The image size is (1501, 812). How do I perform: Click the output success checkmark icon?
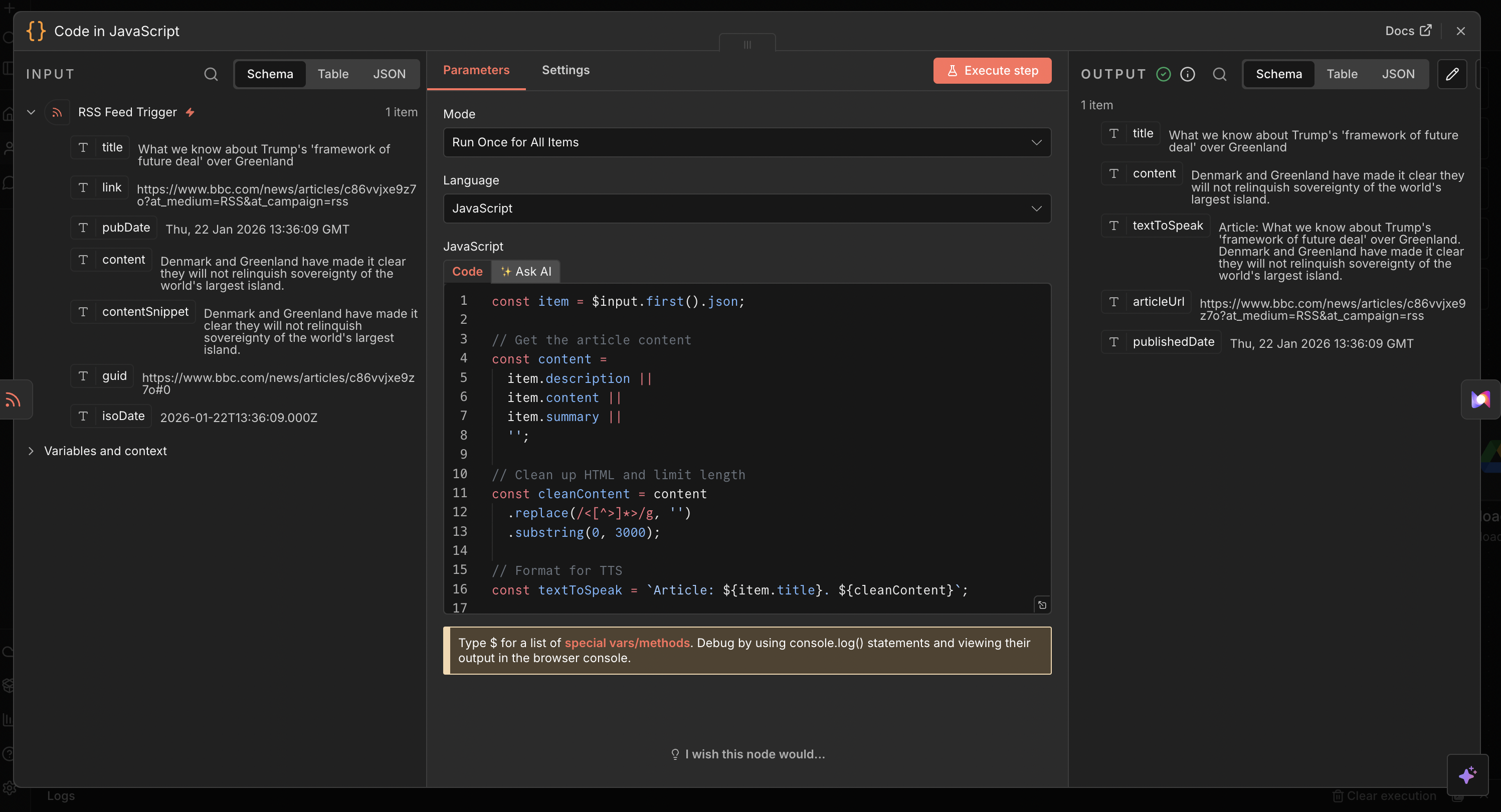point(1163,74)
